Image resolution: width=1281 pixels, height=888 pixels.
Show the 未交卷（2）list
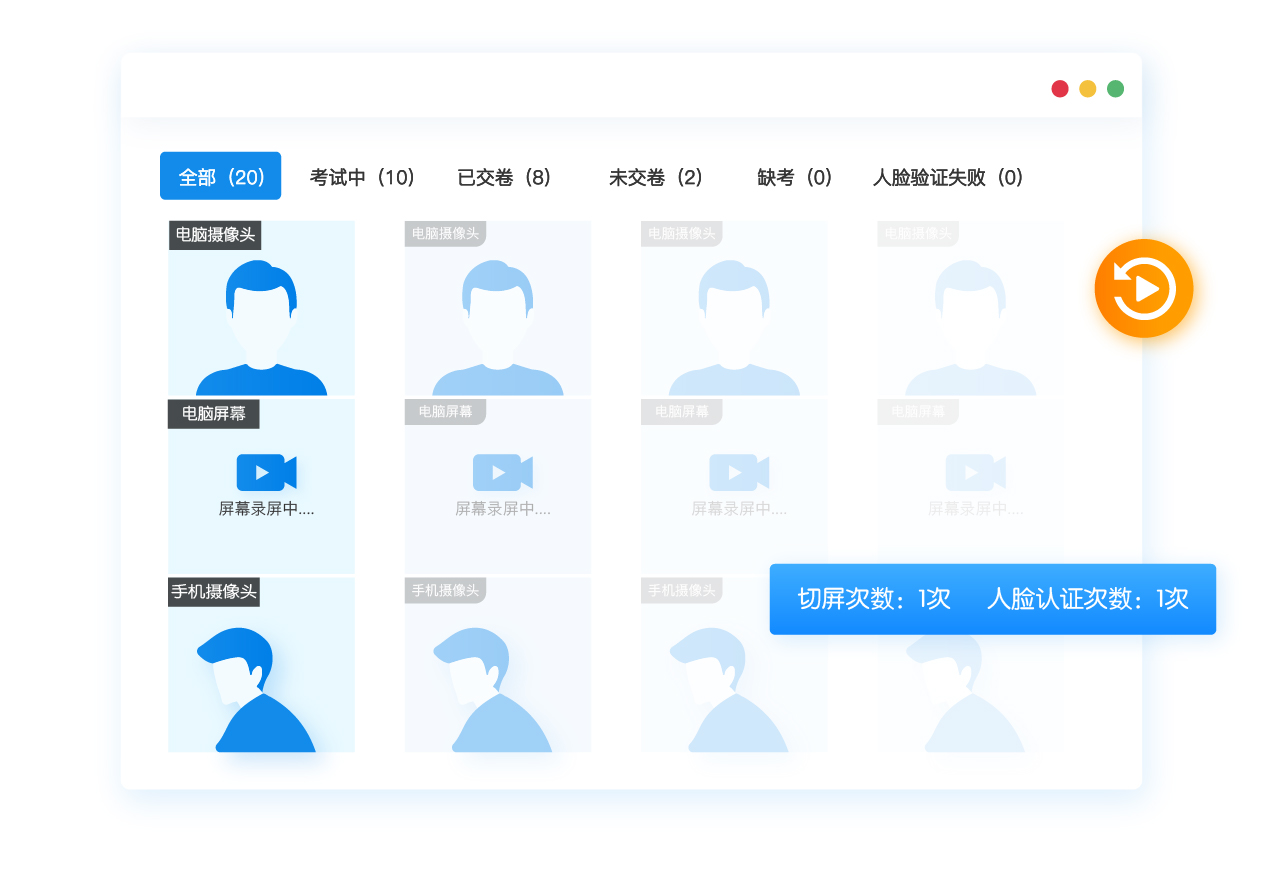656,177
